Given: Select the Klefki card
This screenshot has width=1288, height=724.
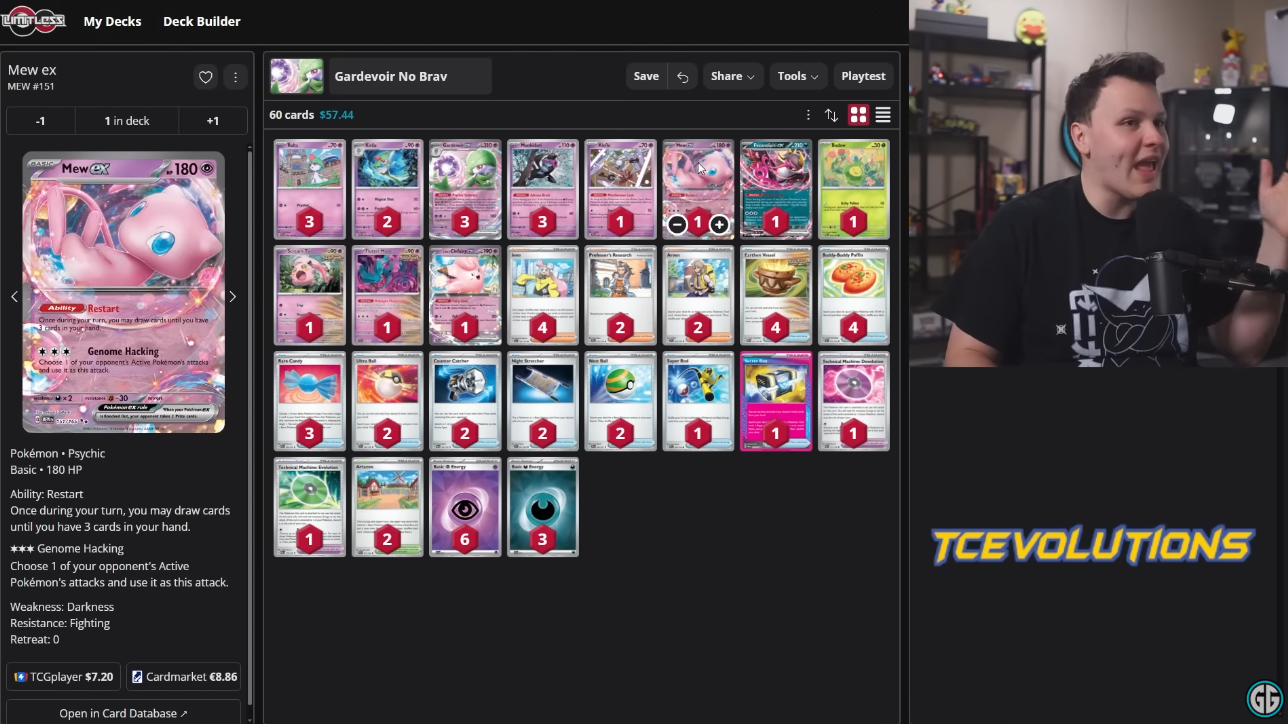Looking at the screenshot, I should click(x=620, y=188).
